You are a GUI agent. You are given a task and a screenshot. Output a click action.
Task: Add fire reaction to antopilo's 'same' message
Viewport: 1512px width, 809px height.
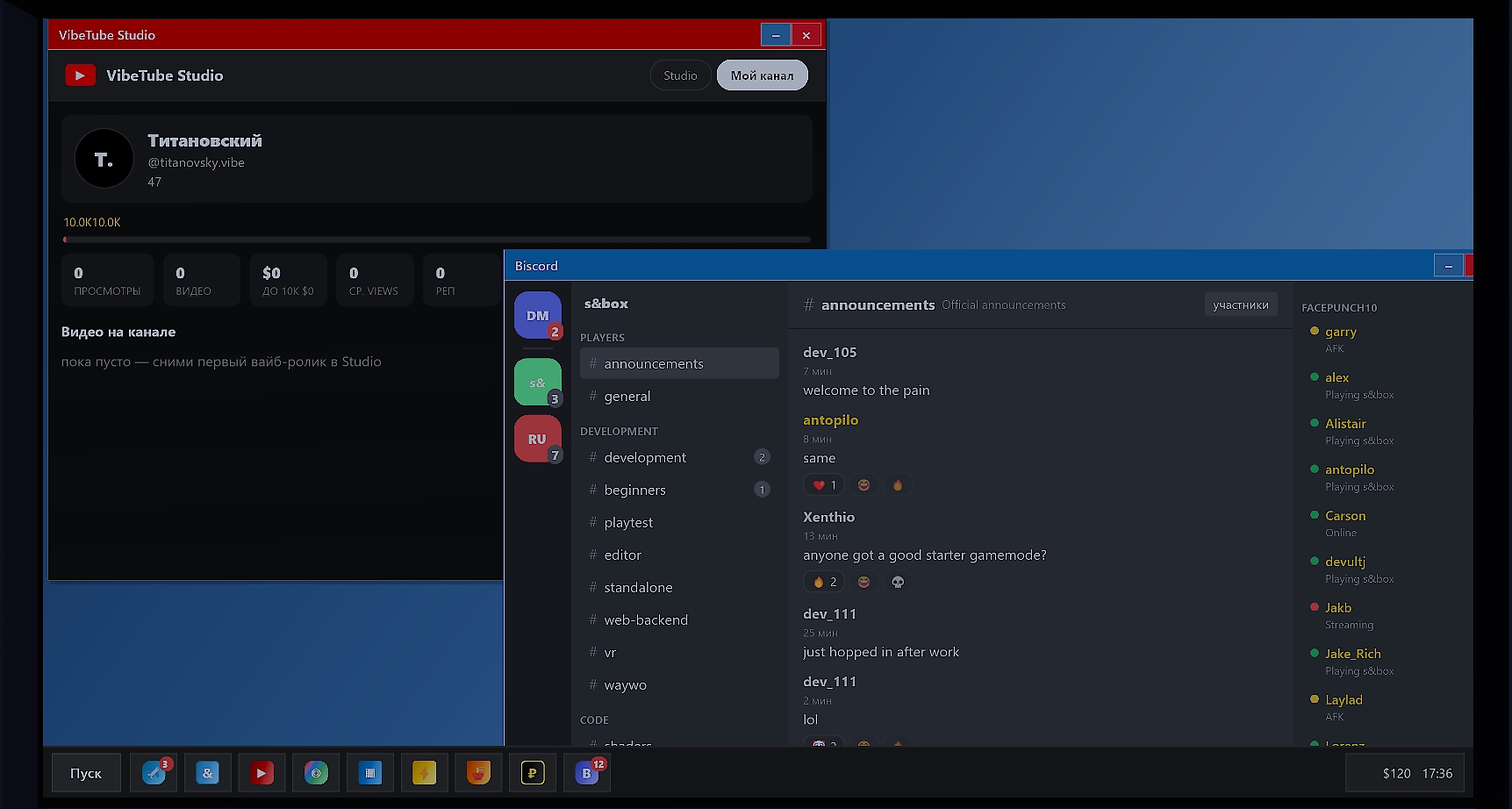click(898, 485)
